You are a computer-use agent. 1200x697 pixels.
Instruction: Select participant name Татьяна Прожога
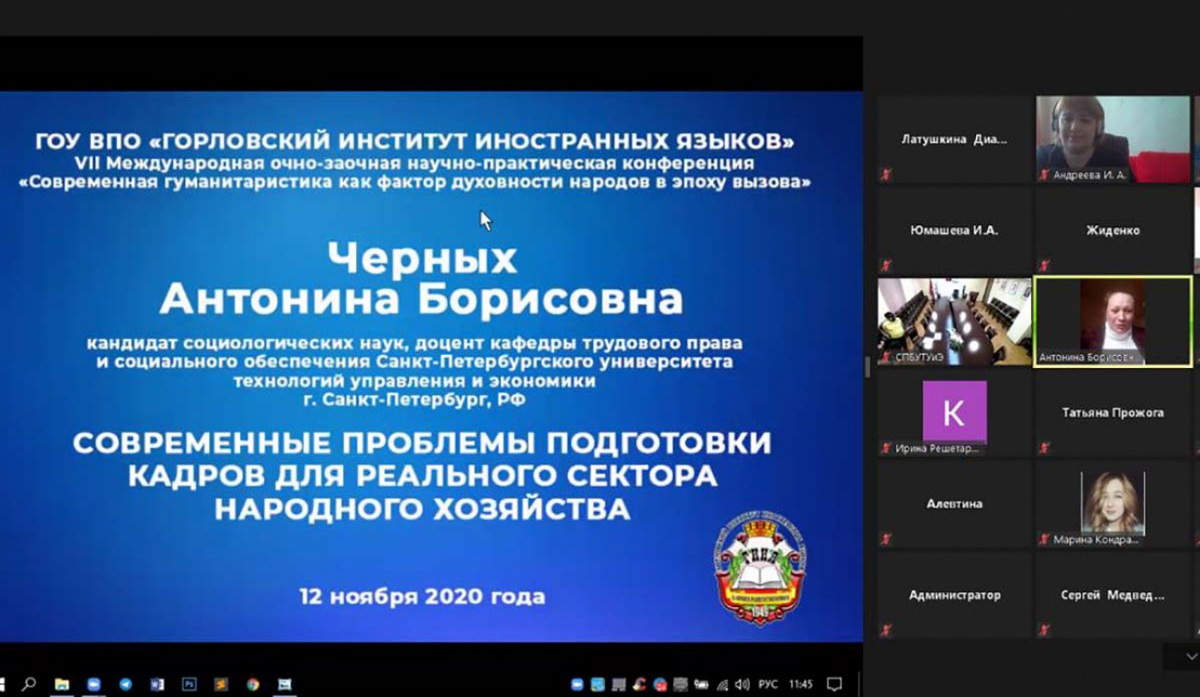coord(1113,412)
